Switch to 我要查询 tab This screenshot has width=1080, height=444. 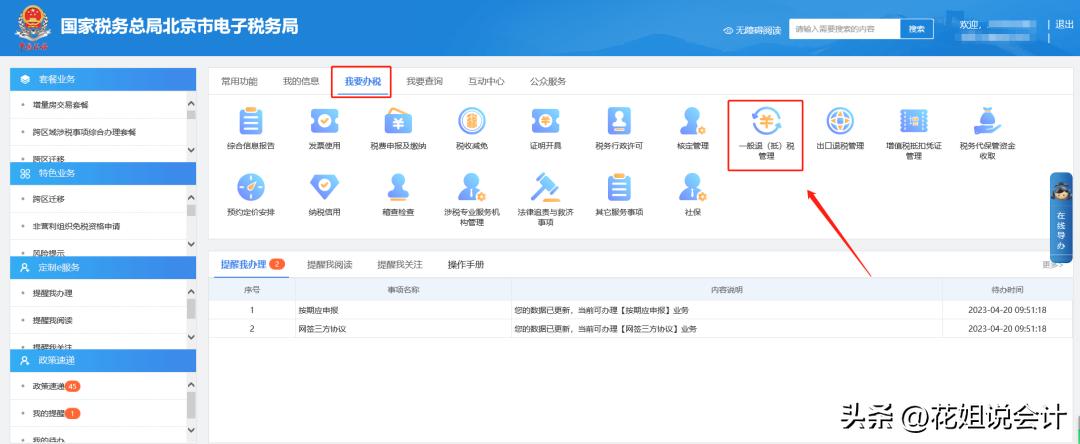point(424,81)
